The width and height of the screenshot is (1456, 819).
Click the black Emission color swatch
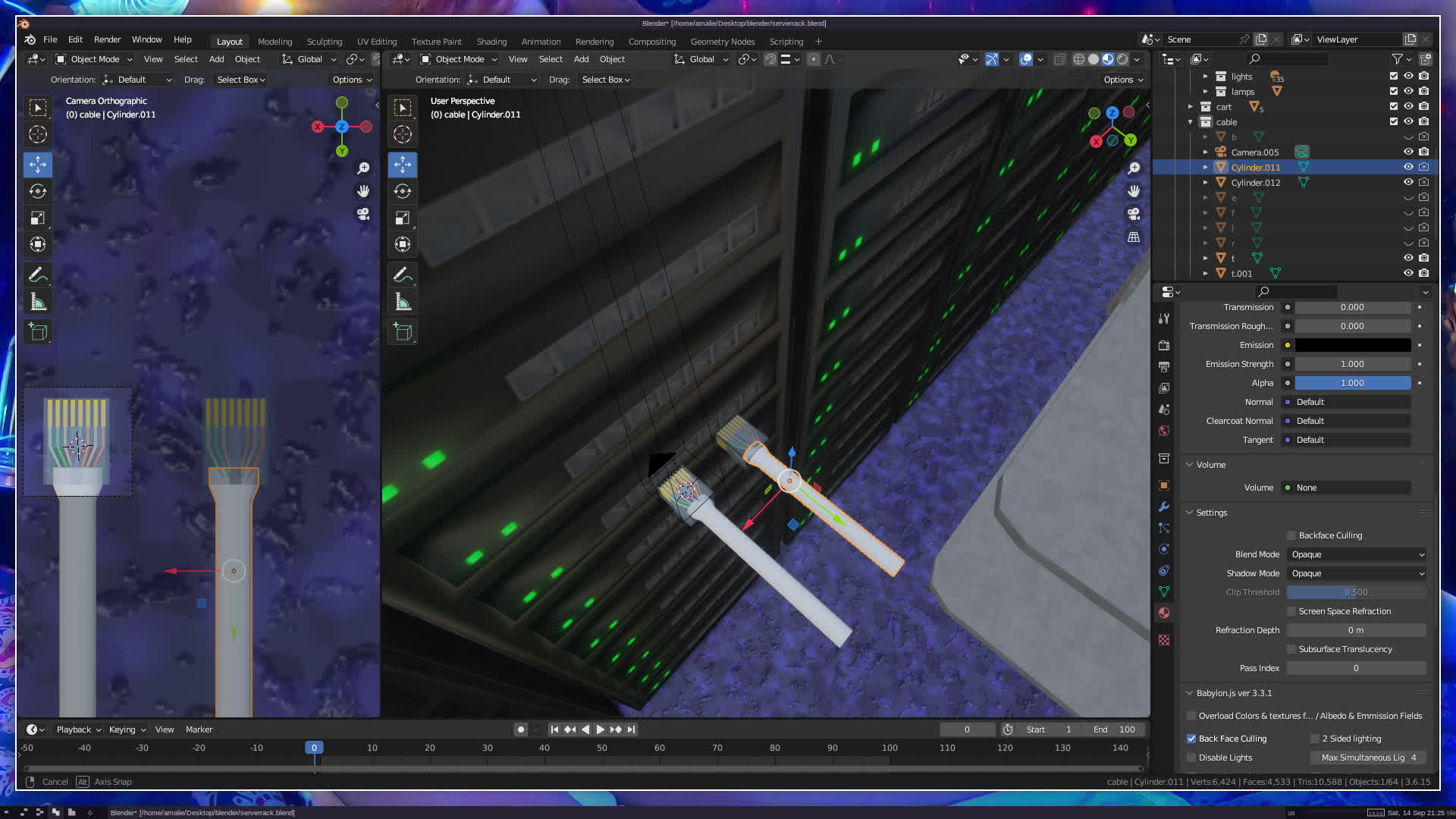[1352, 345]
